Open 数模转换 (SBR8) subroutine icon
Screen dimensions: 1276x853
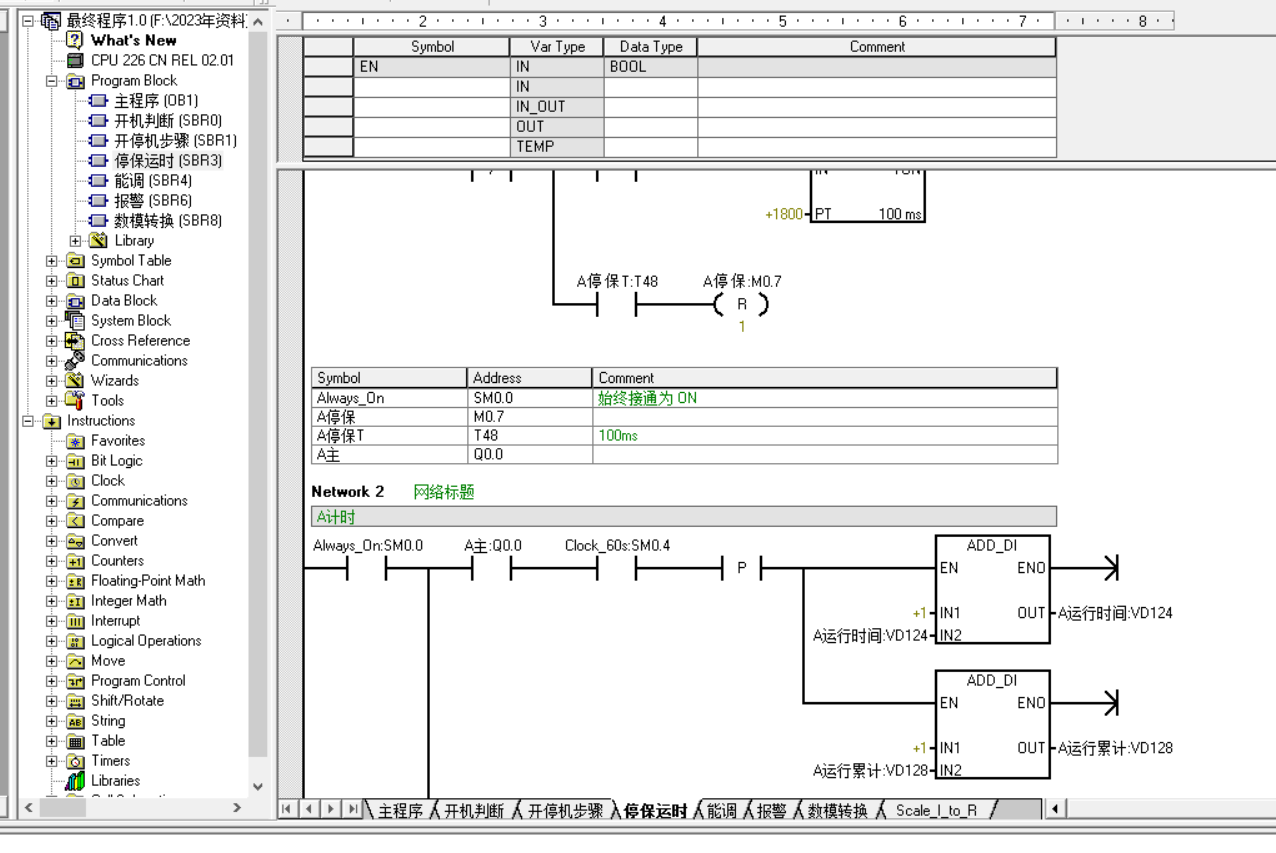point(97,220)
